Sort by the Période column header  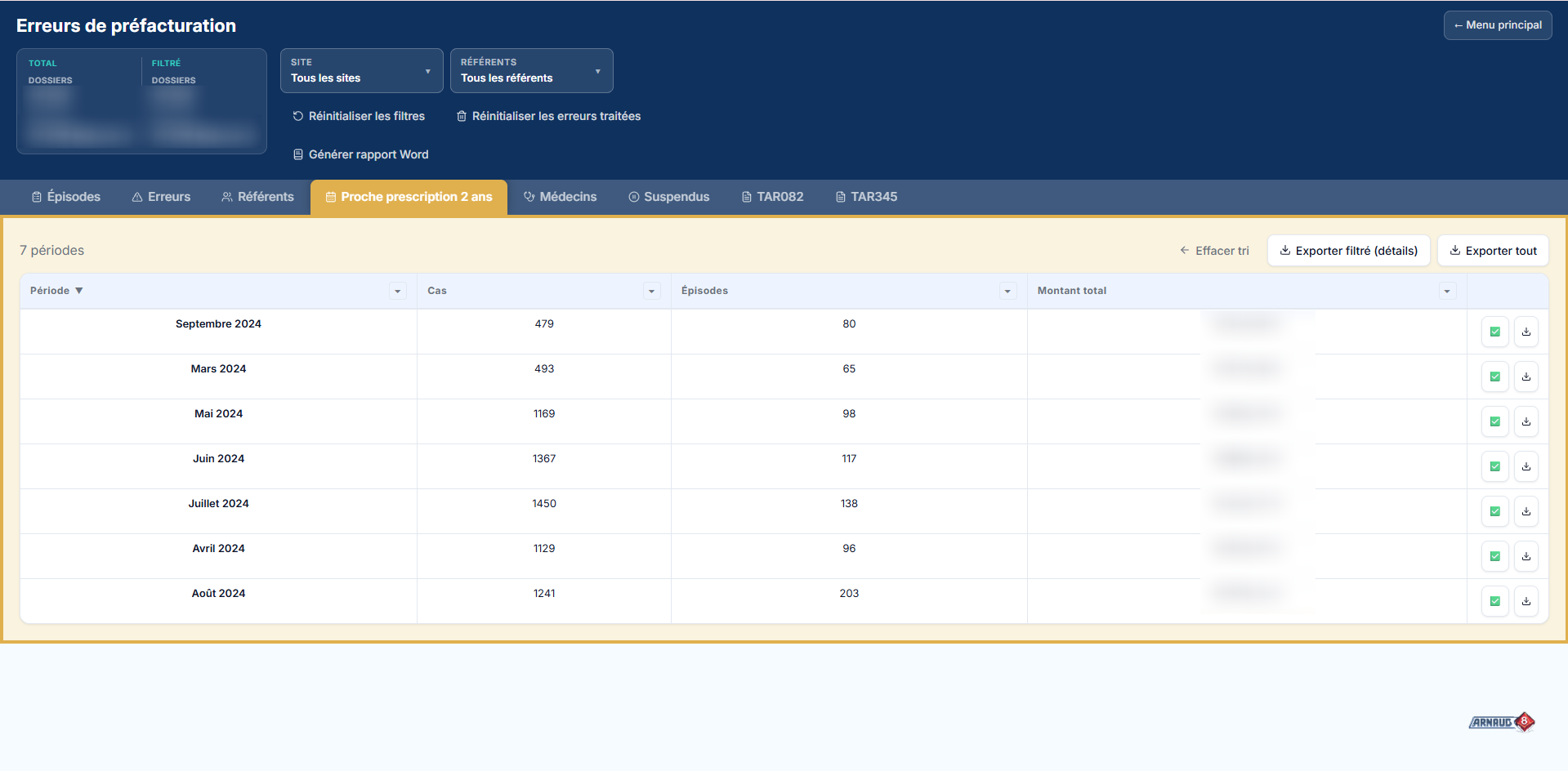pos(51,291)
